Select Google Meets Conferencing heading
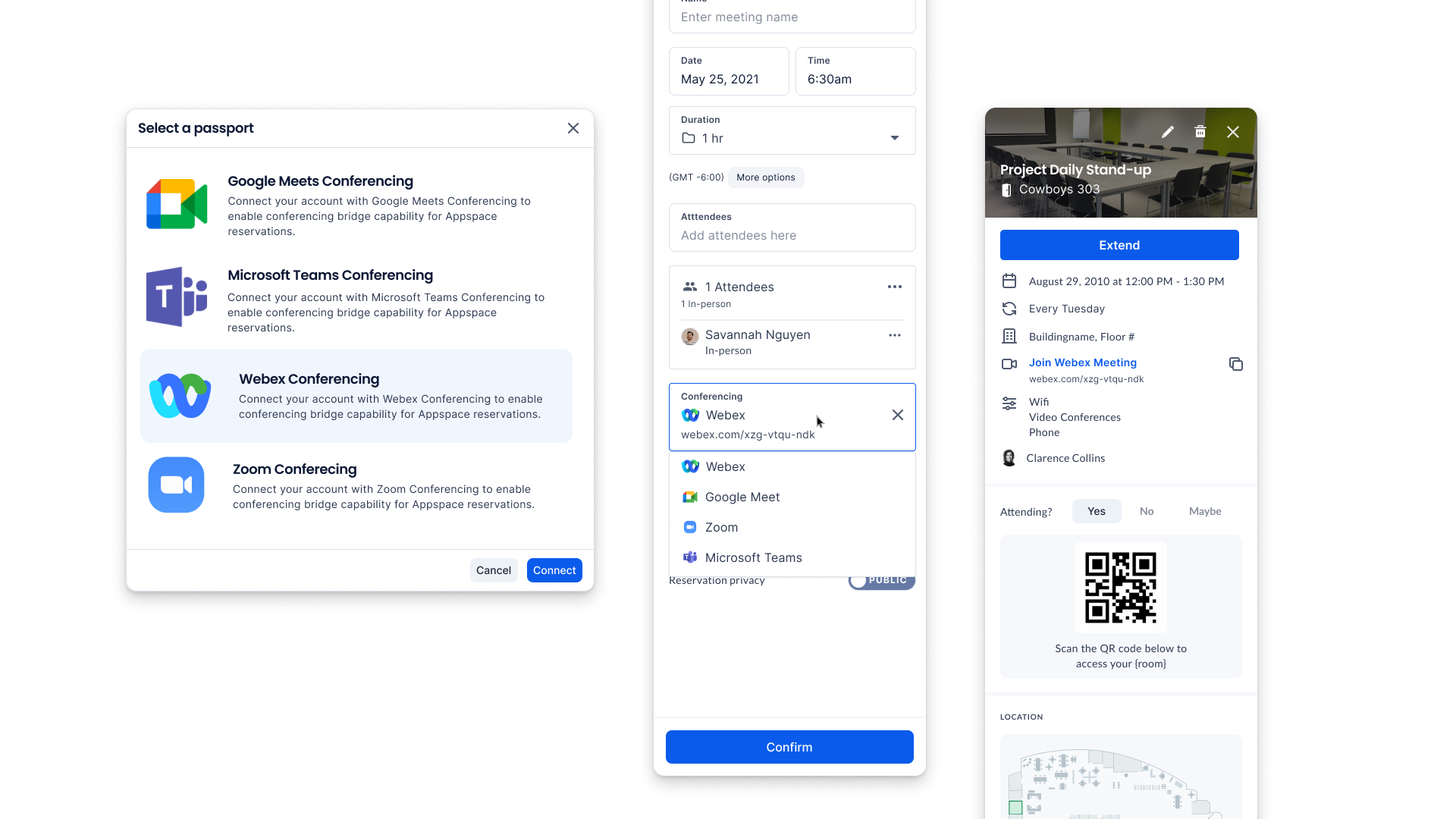The height and width of the screenshot is (819, 1456). tap(320, 181)
